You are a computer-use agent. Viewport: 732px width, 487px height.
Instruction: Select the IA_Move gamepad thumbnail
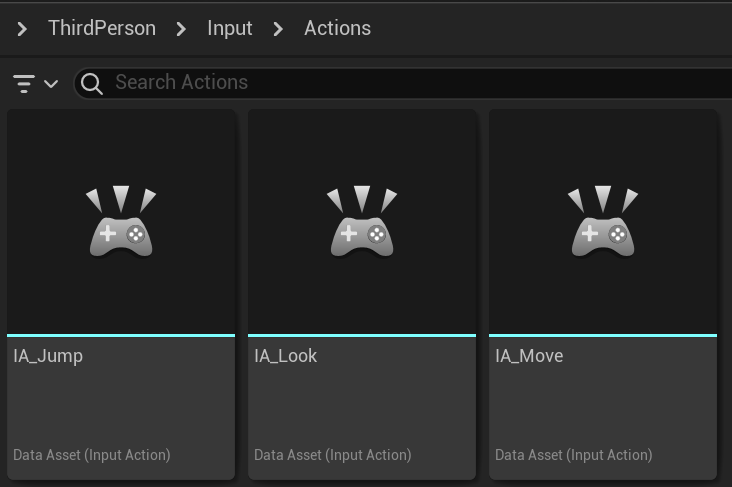point(603,222)
